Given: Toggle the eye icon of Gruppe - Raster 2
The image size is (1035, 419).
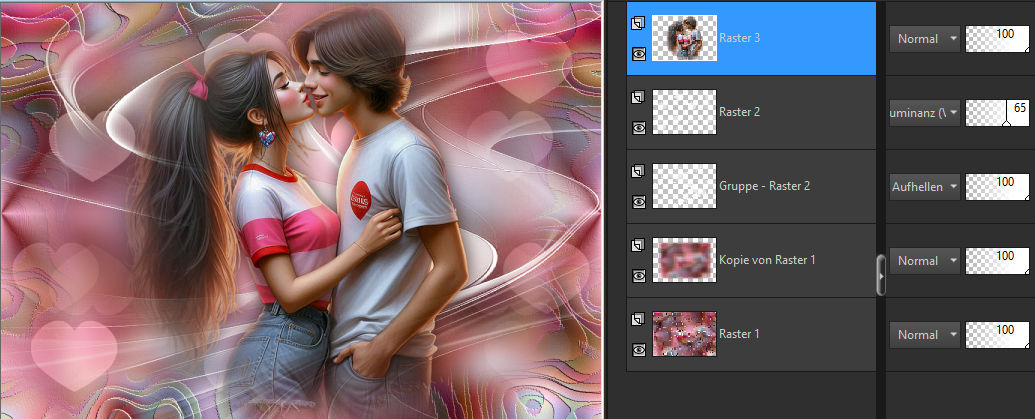Looking at the screenshot, I should coord(638,202).
